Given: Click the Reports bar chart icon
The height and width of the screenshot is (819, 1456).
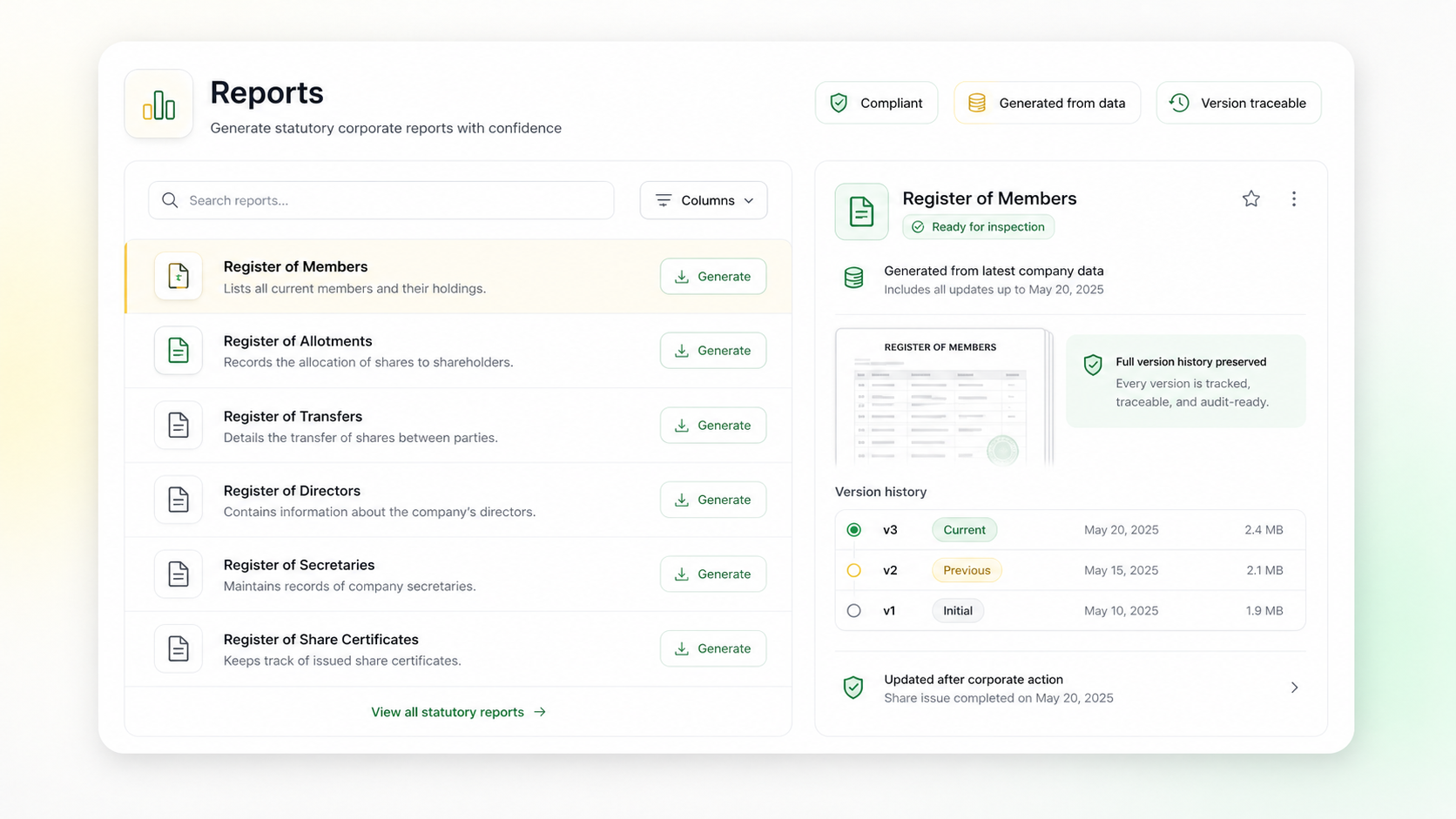Looking at the screenshot, I should point(158,103).
